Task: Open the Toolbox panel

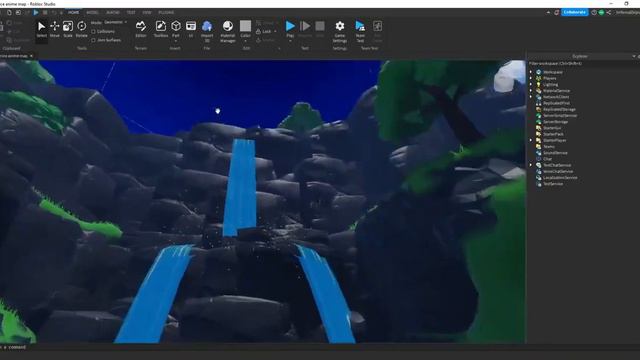Action: coord(161,29)
